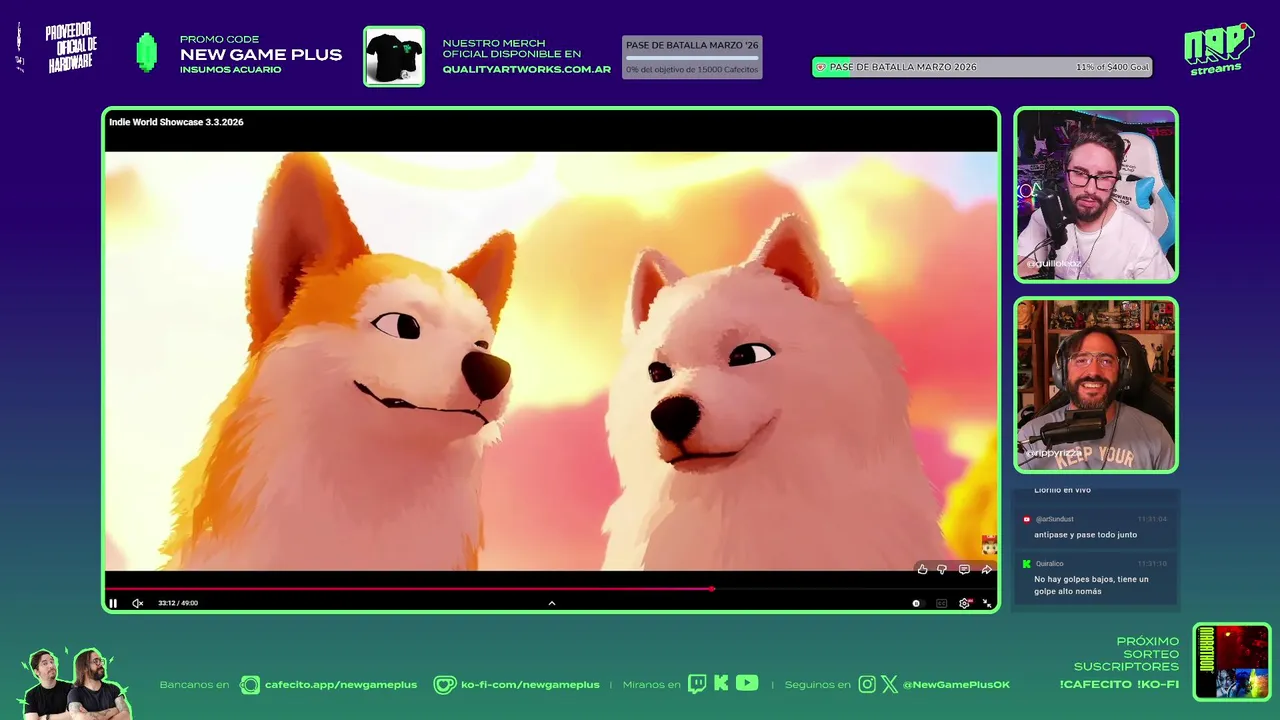Unmute the video with the speaker icon
The image size is (1280, 720).
click(138, 603)
